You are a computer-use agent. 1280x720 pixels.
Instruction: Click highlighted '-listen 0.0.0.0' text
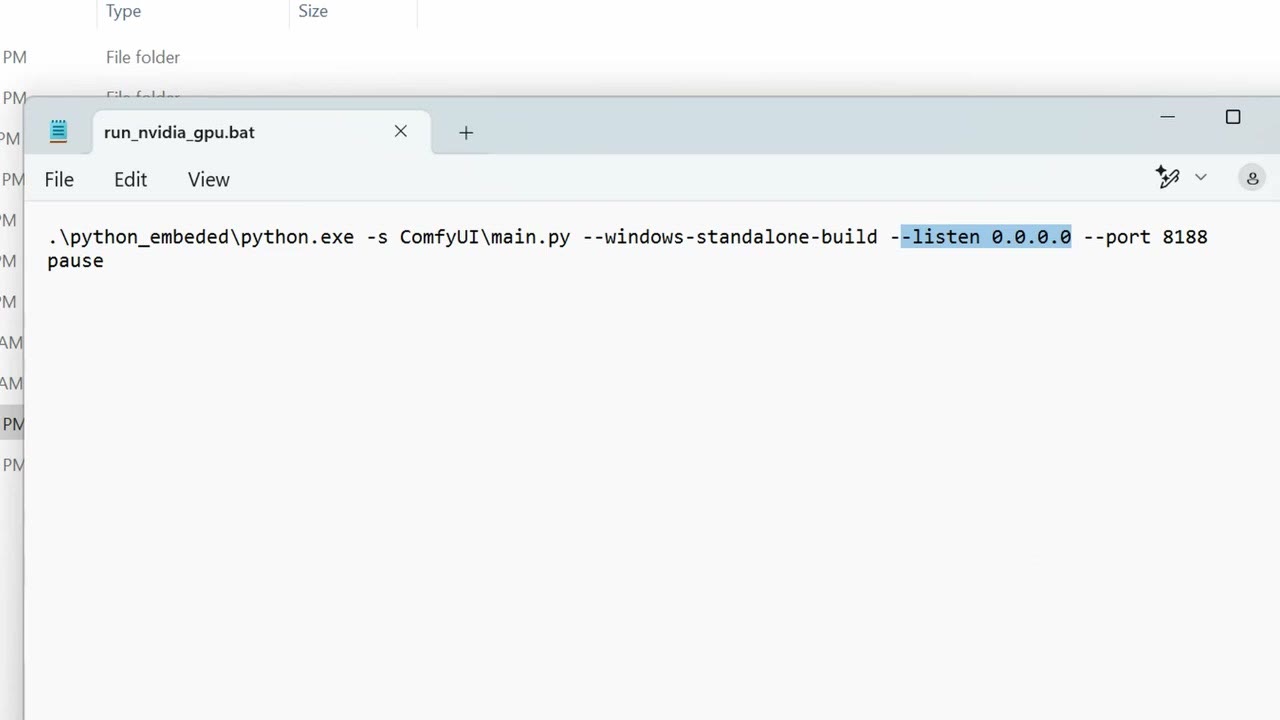pyautogui.click(x=986, y=237)
